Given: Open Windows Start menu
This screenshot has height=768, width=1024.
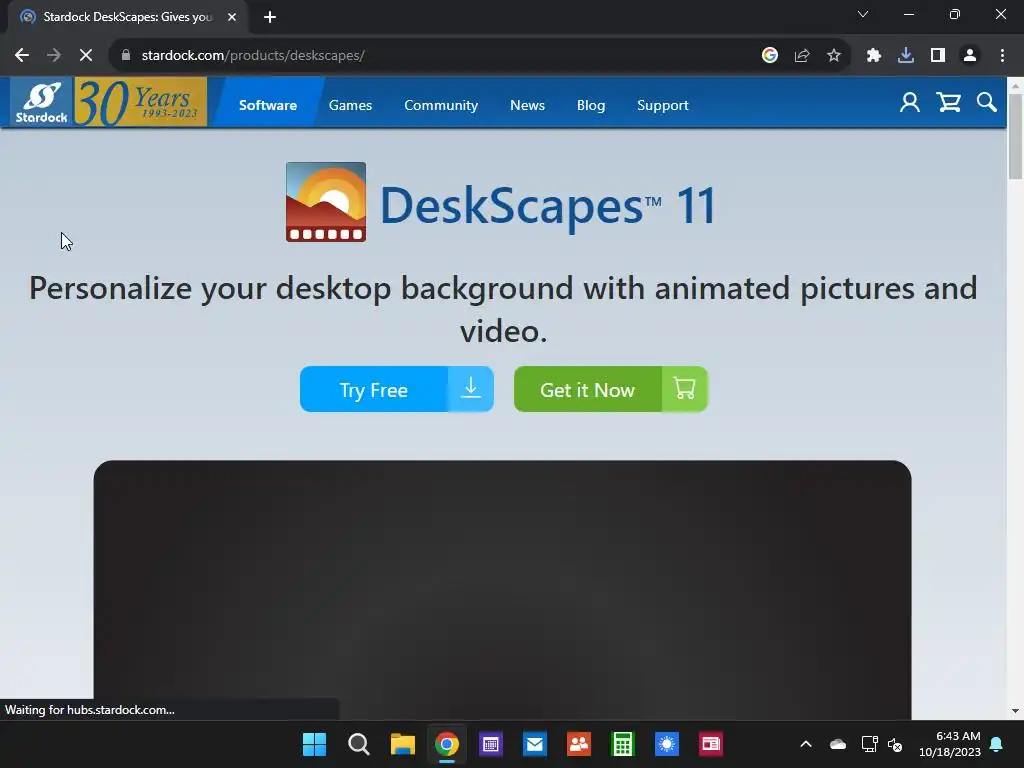Looking at the screenshot, I should pos(315,744).
